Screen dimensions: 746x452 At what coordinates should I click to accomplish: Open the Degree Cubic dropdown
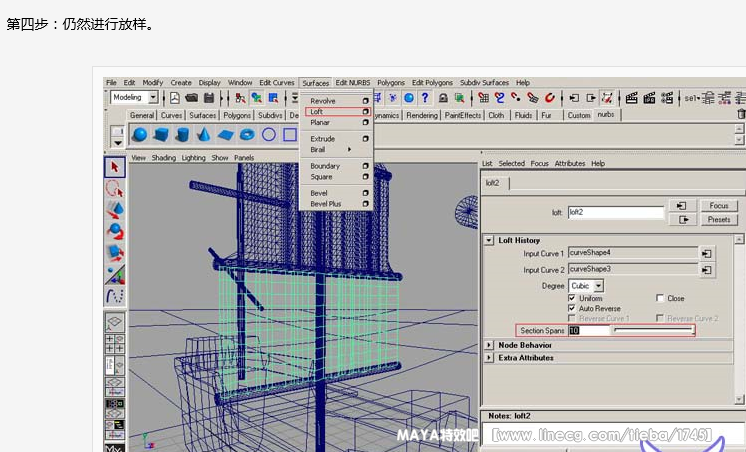point(599,286)
